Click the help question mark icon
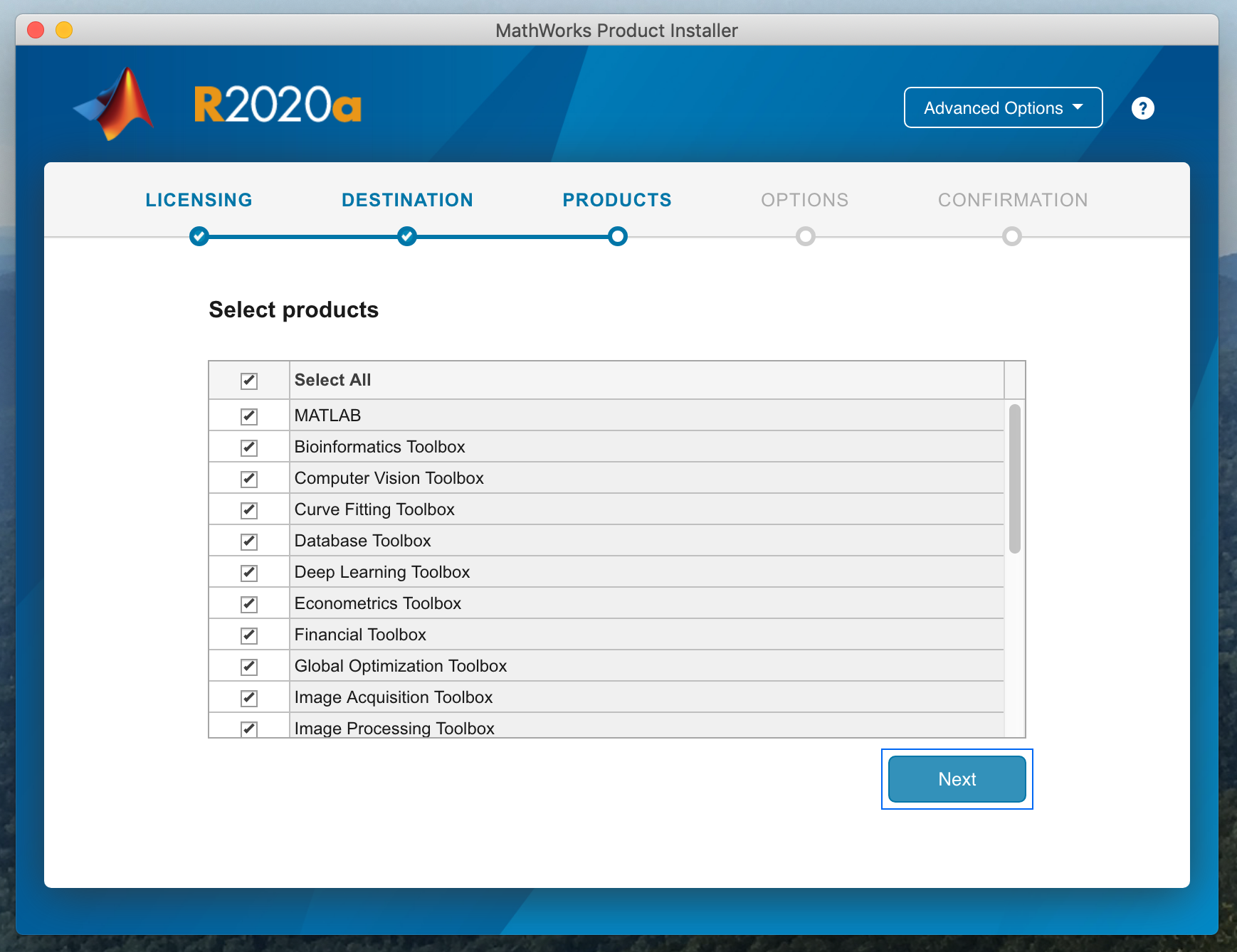The image size is (1237, 952). [x=1142, y=108]
